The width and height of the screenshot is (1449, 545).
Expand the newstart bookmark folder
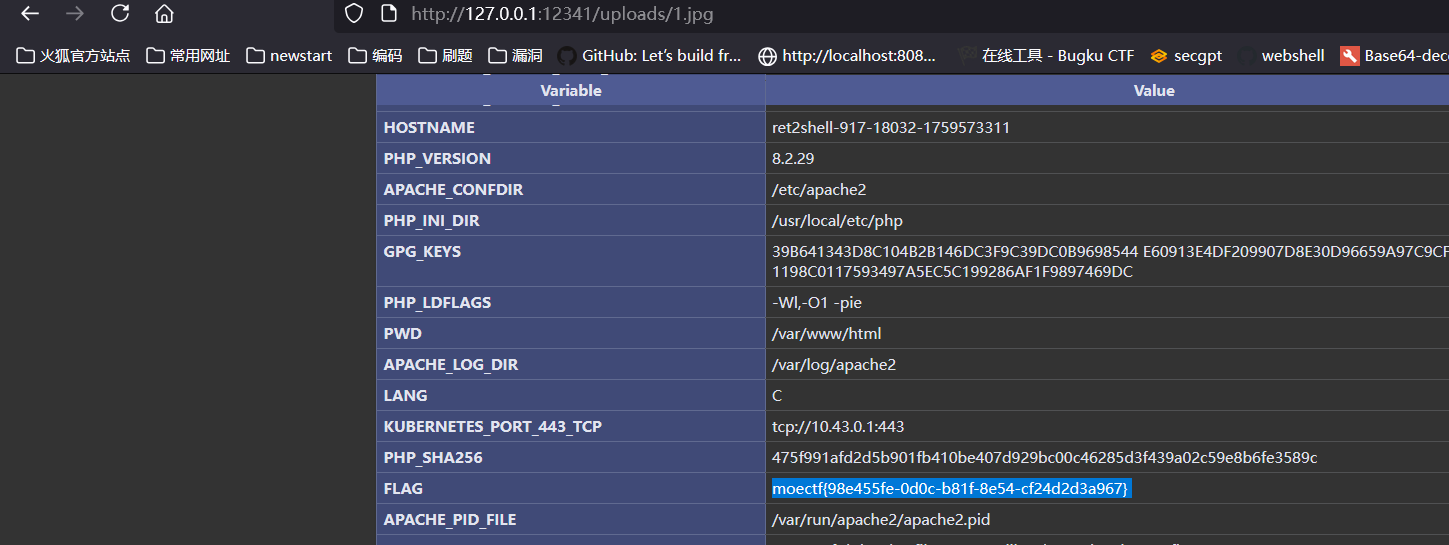click(289, 56)
